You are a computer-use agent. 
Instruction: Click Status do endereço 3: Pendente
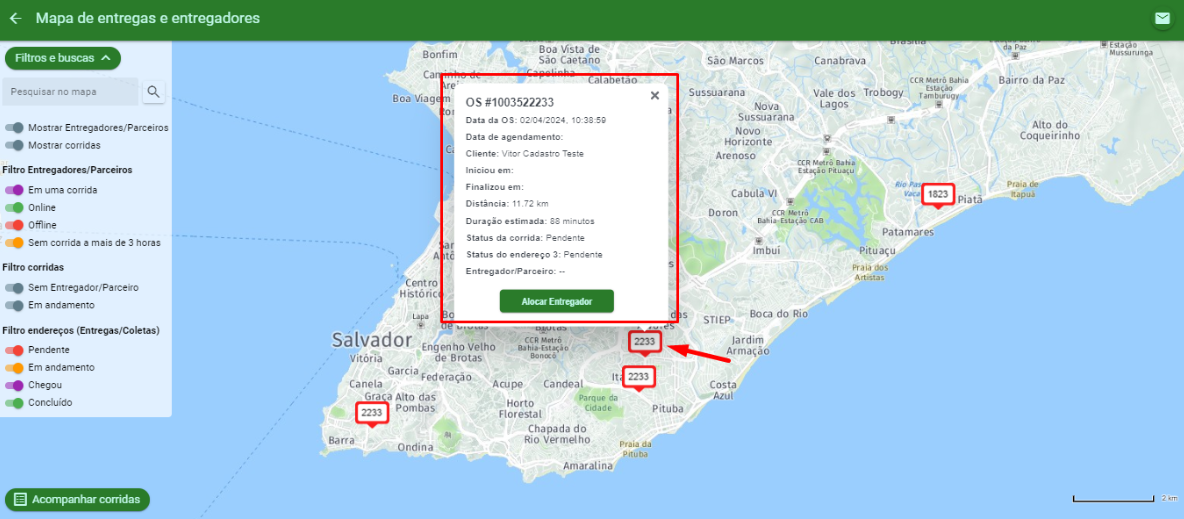pyautogui.click(x=534, y=255)
